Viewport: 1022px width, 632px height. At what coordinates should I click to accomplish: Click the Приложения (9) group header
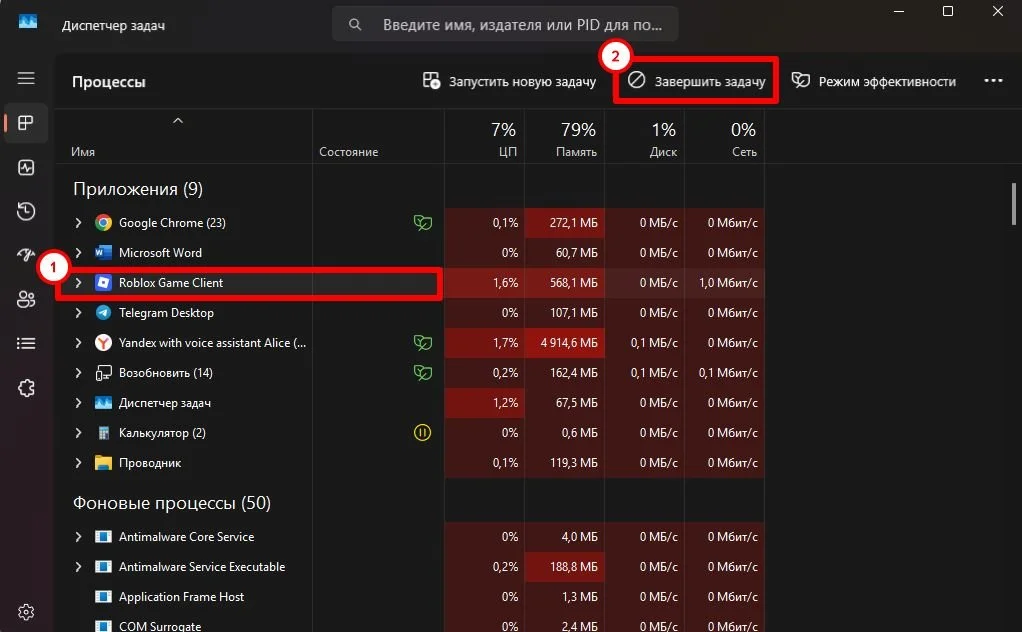138,189
